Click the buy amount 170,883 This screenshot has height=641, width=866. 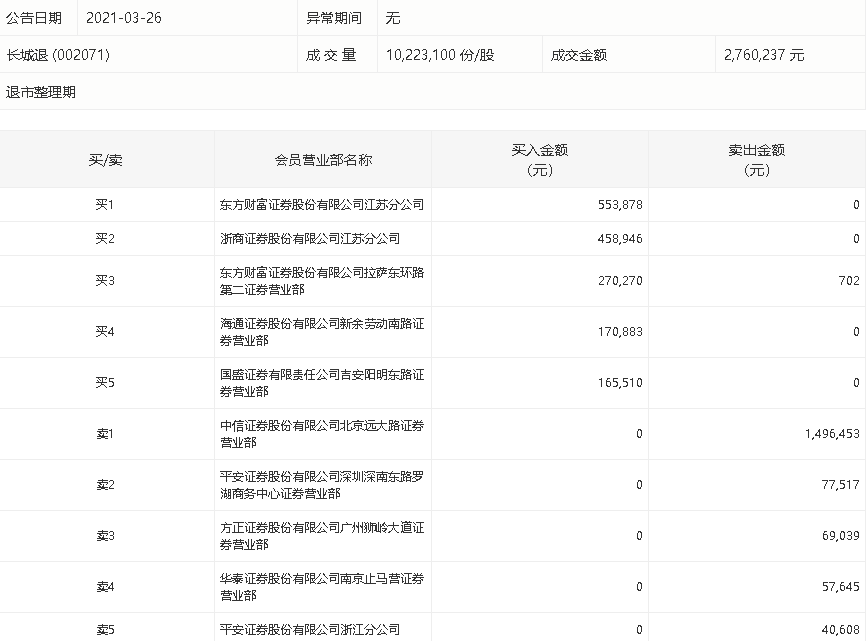tap(620, 331)
